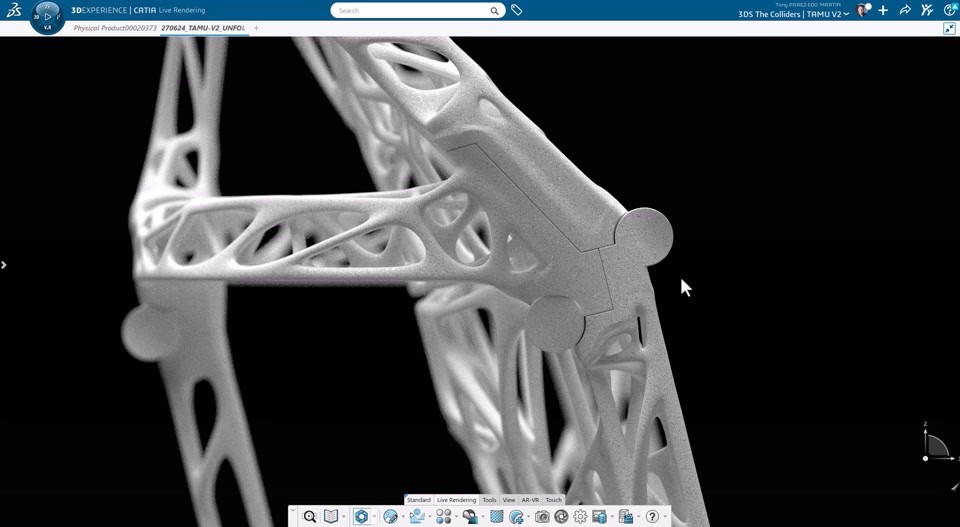Click the tag icon beside search
Viewport: 960px width, 527px height.
pos(517,10)
